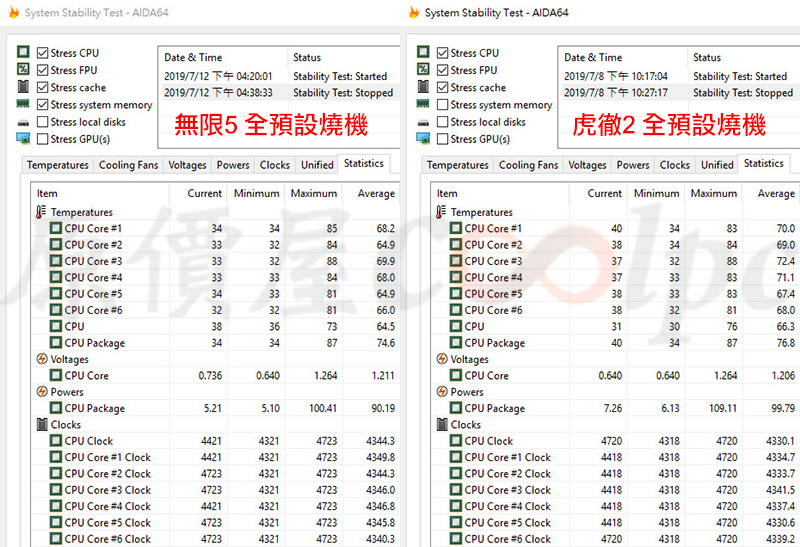Uncheck Stress CPU in left window

click(x=42, y=53)
